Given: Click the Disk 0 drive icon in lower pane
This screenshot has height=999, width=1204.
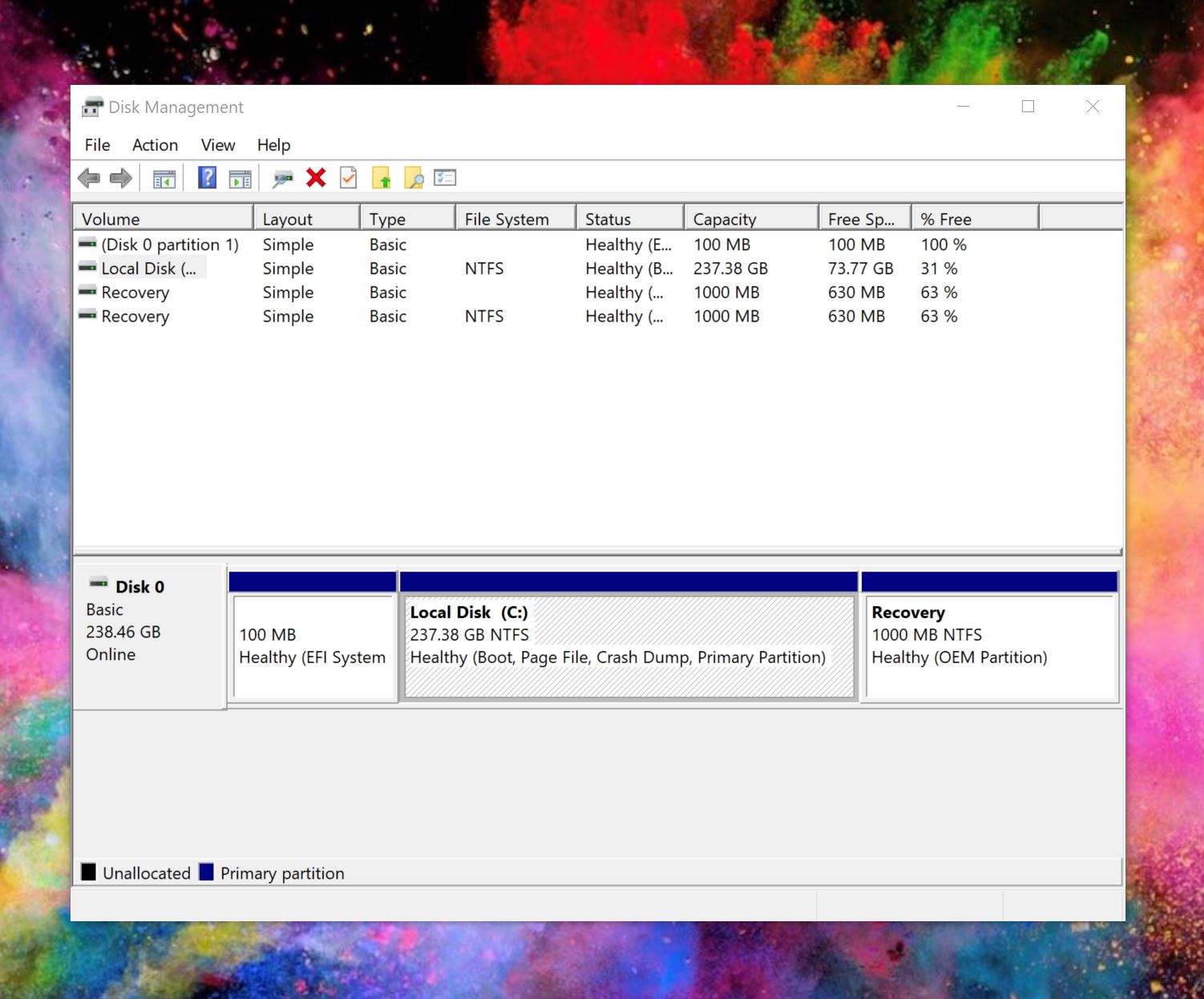Looking at the screenshot, I should (x=99, y=584).
